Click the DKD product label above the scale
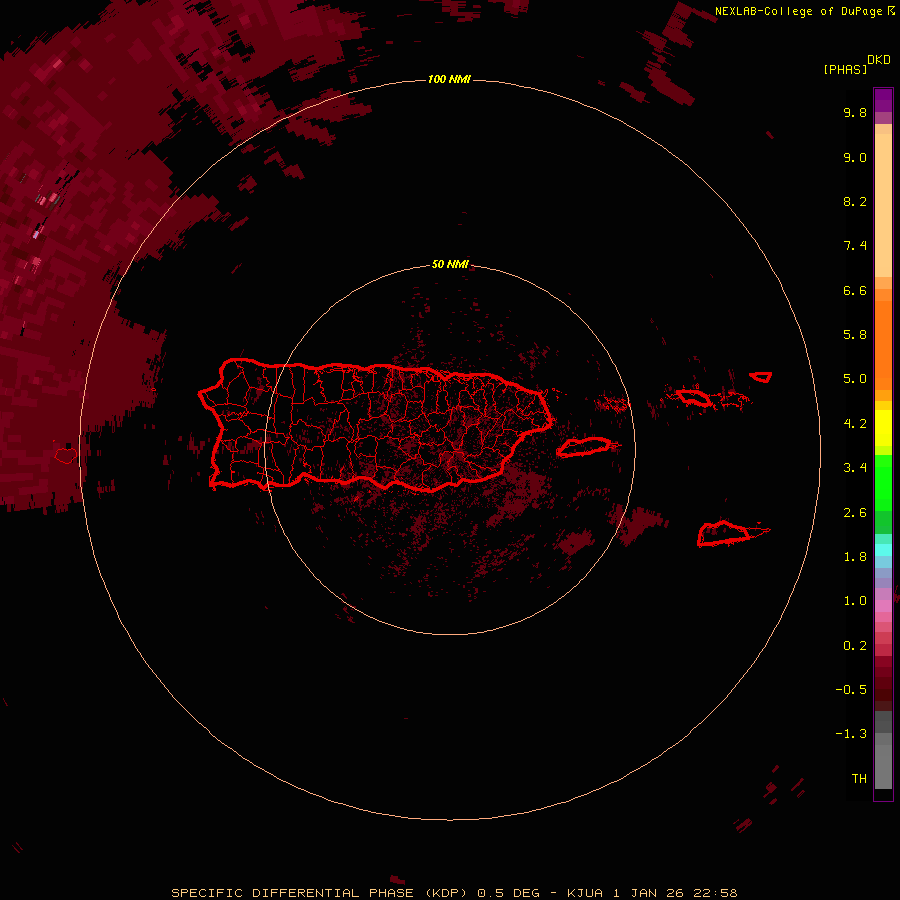 tap(879, 59)
